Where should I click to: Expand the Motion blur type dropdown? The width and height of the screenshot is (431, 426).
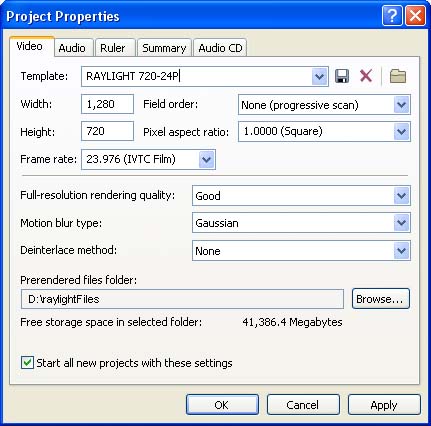click(x=401, y=223)
